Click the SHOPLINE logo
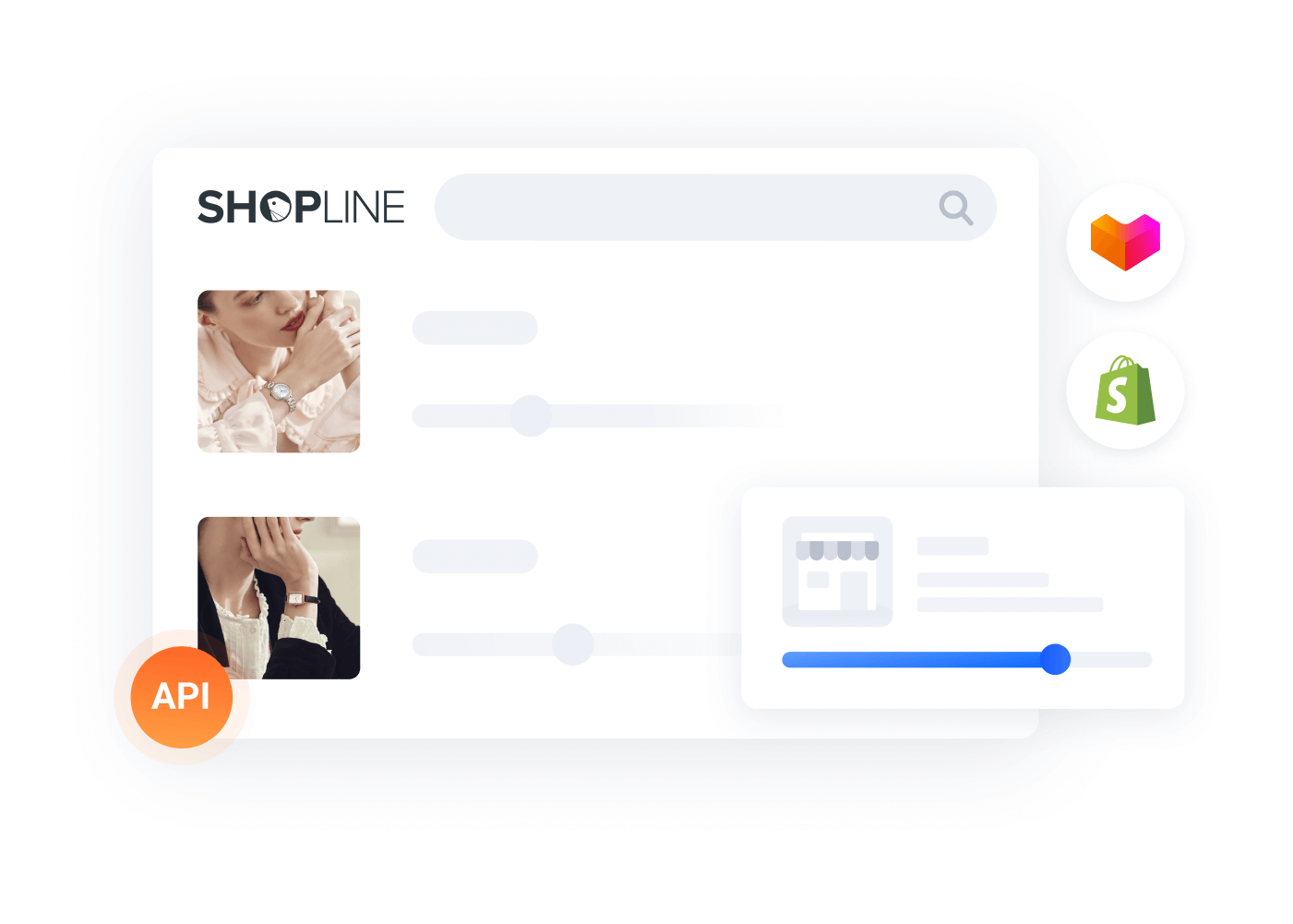This screenshot has height=924, width=1293. (301, 207)
